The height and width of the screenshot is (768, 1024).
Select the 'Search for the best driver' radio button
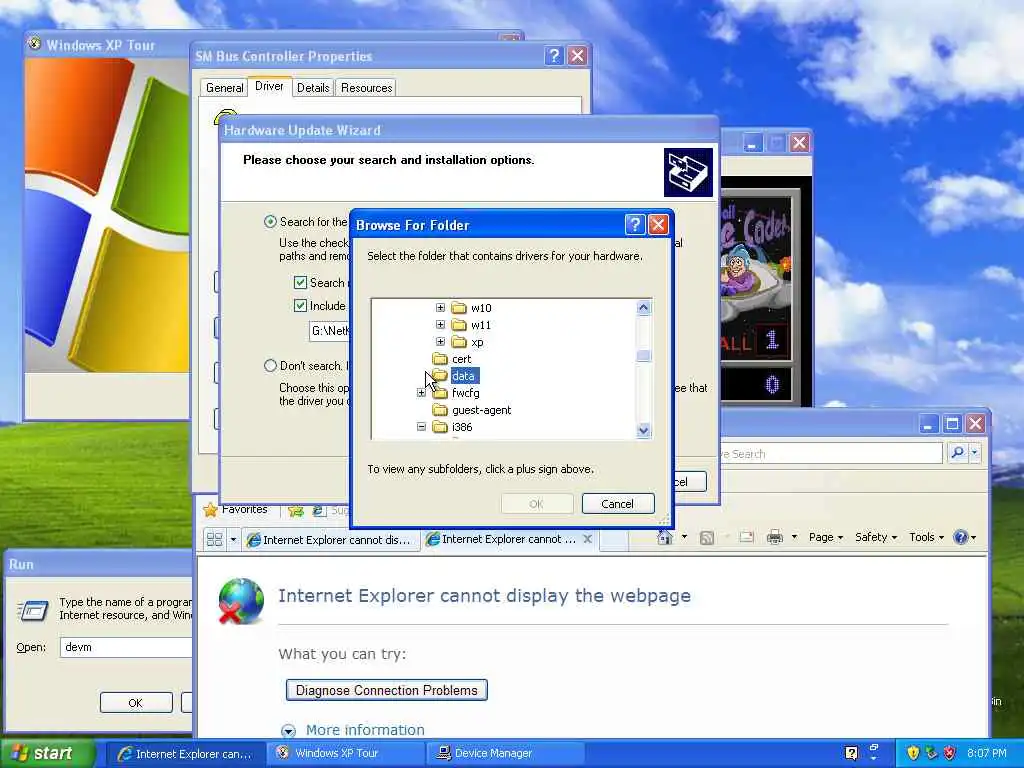(x=270, y=222)
